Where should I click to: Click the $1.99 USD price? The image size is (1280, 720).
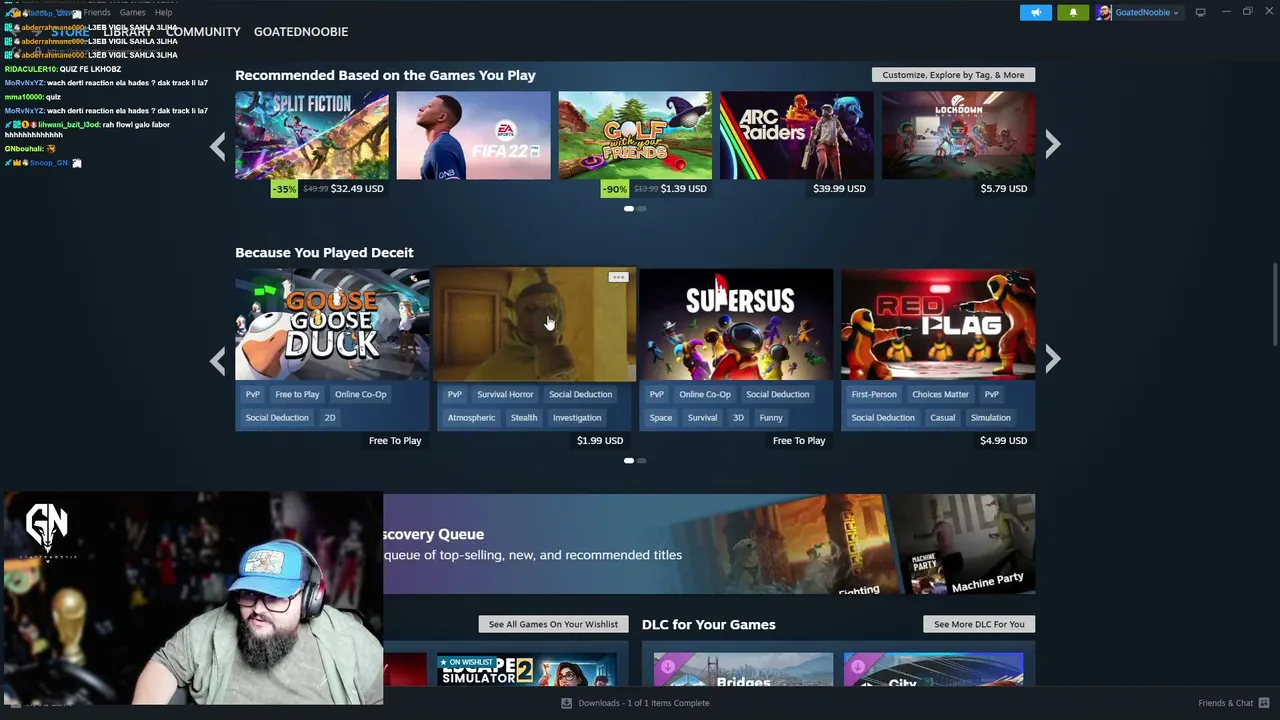pos(600,441)
